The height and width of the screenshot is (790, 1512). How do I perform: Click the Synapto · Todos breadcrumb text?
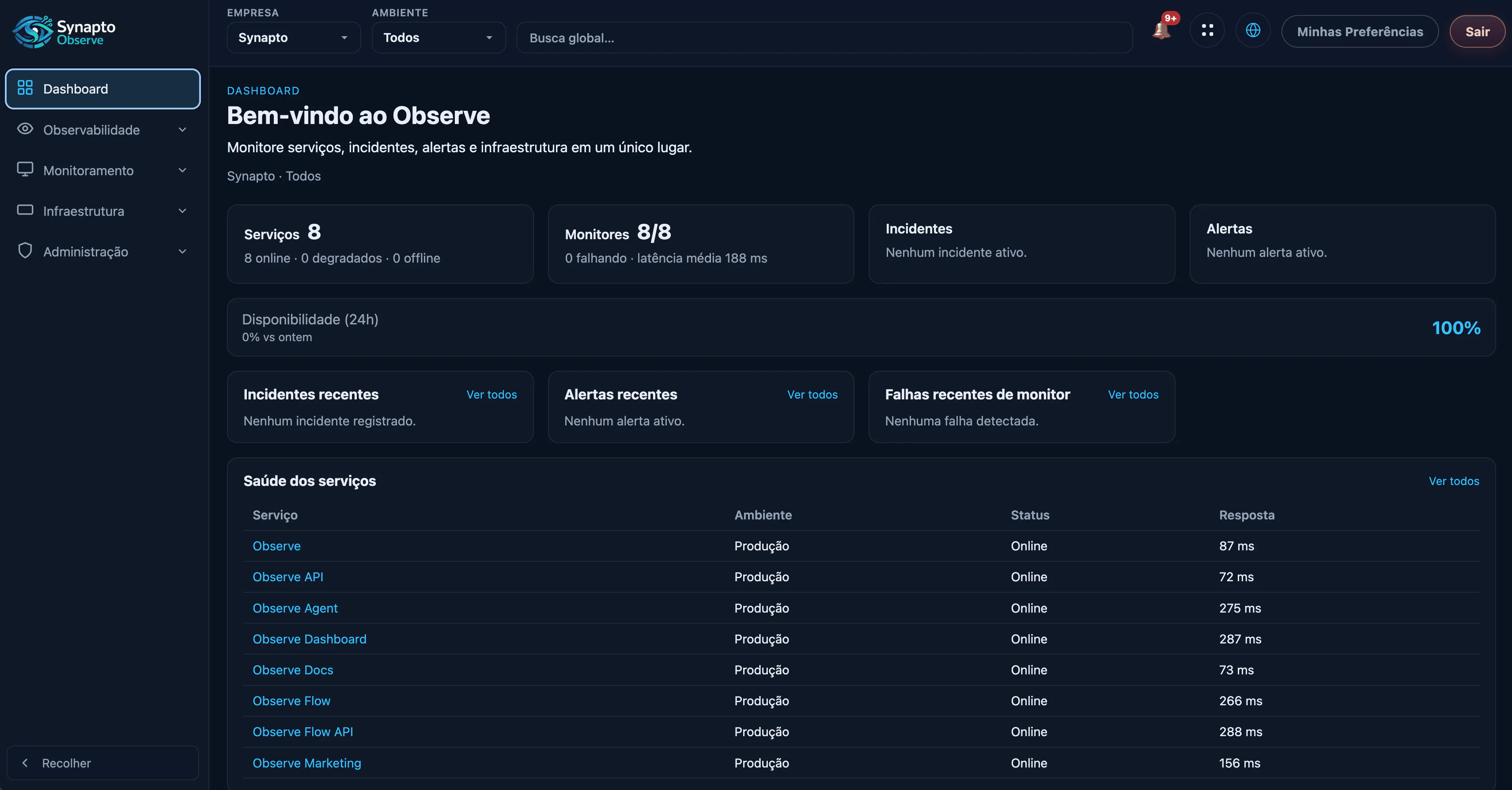point(274,176)
